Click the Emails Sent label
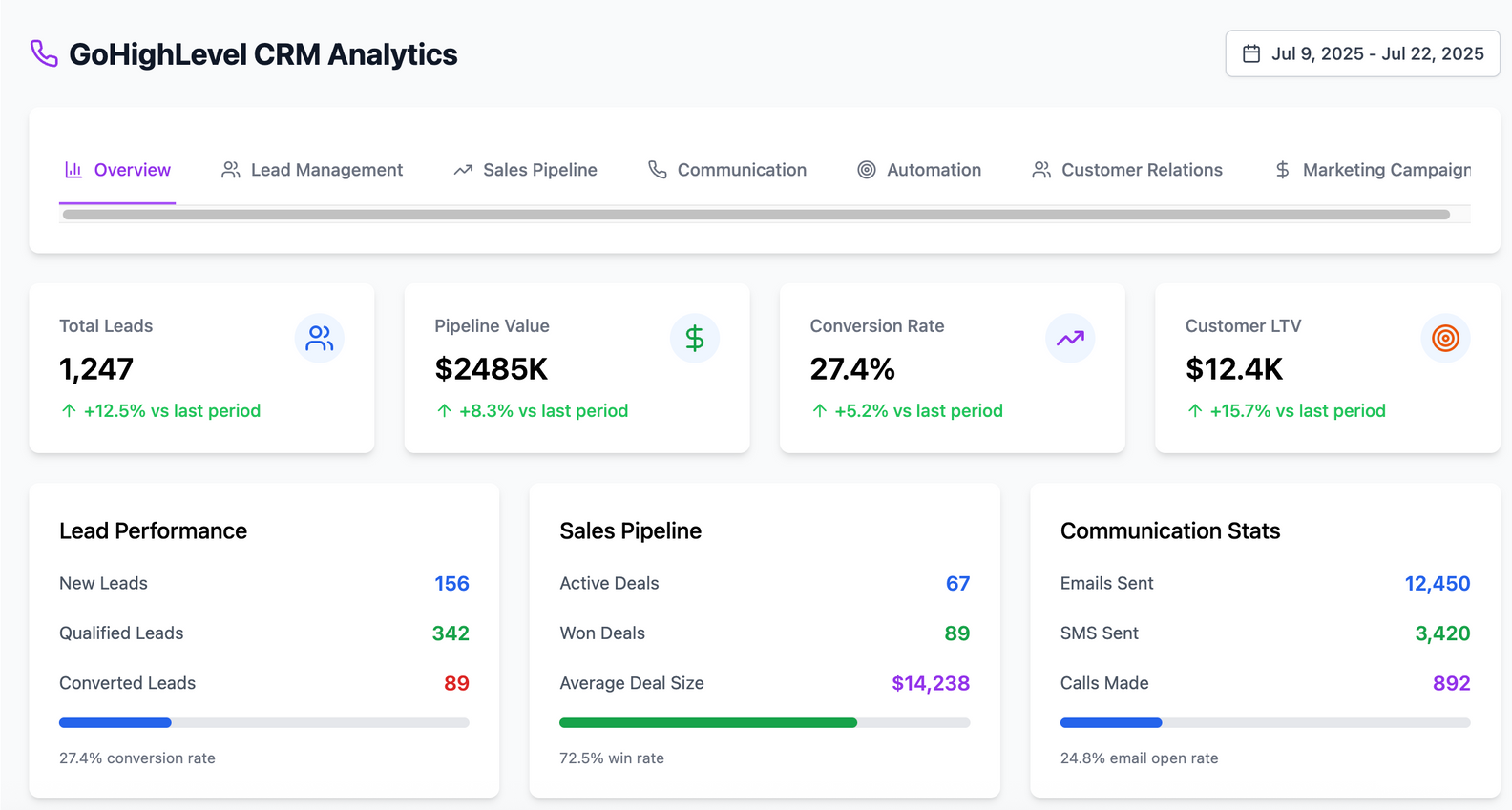The height and width of the screenshot is (810, 1512). coord(1107,584)
